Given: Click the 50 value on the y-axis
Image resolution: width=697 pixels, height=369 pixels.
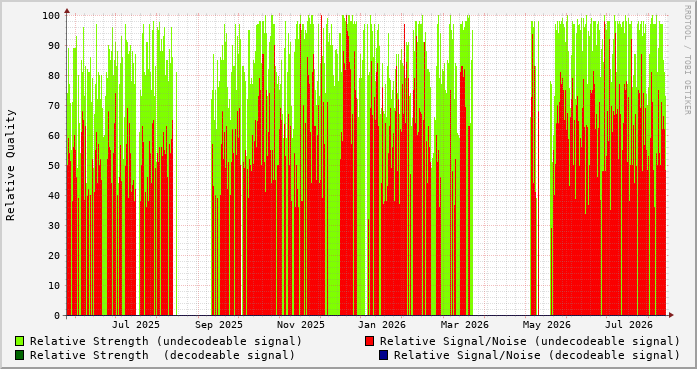Looking at the screenshot, I should pyautogui.click(x=54, y=165).
